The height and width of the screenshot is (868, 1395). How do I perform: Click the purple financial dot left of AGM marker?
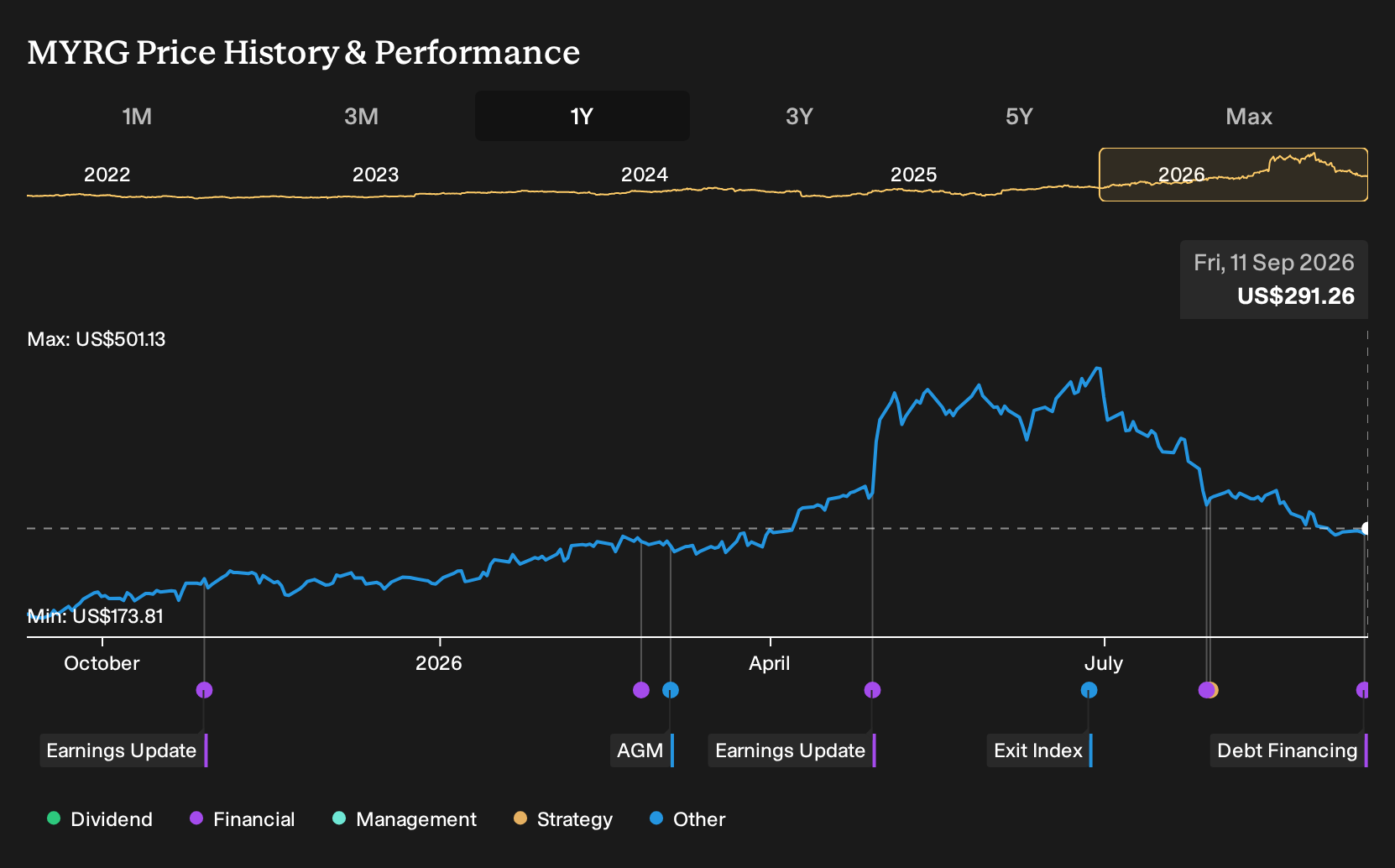(x=641, y=690)
